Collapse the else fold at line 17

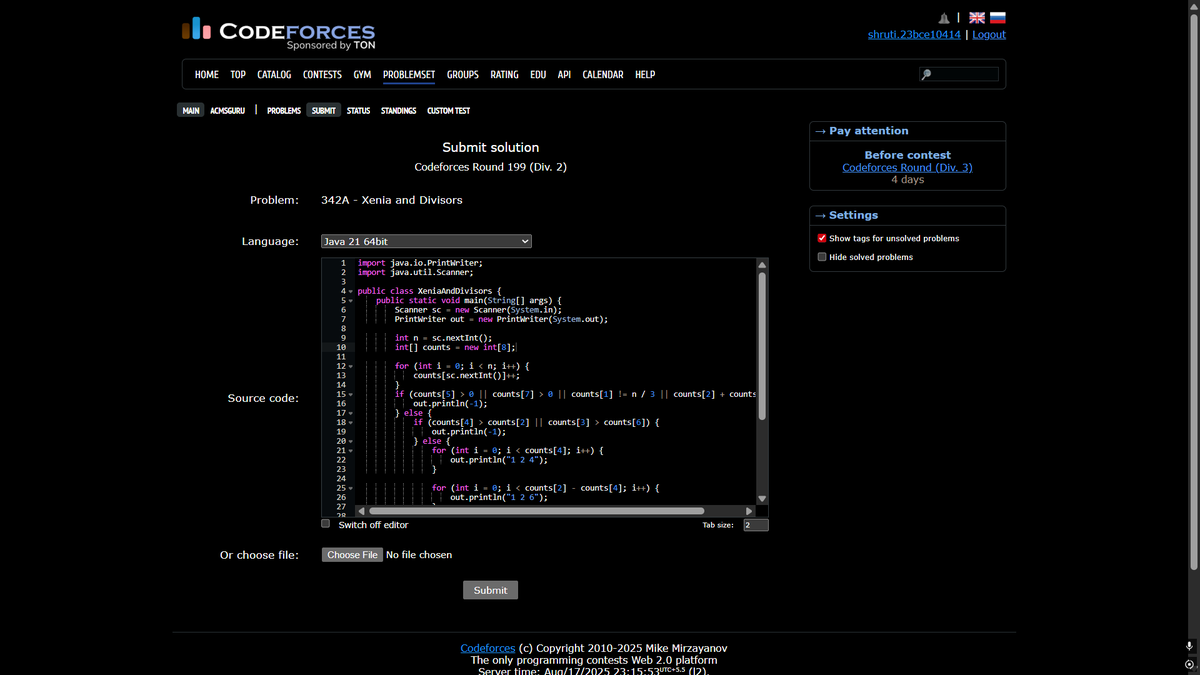pos(351,413)
